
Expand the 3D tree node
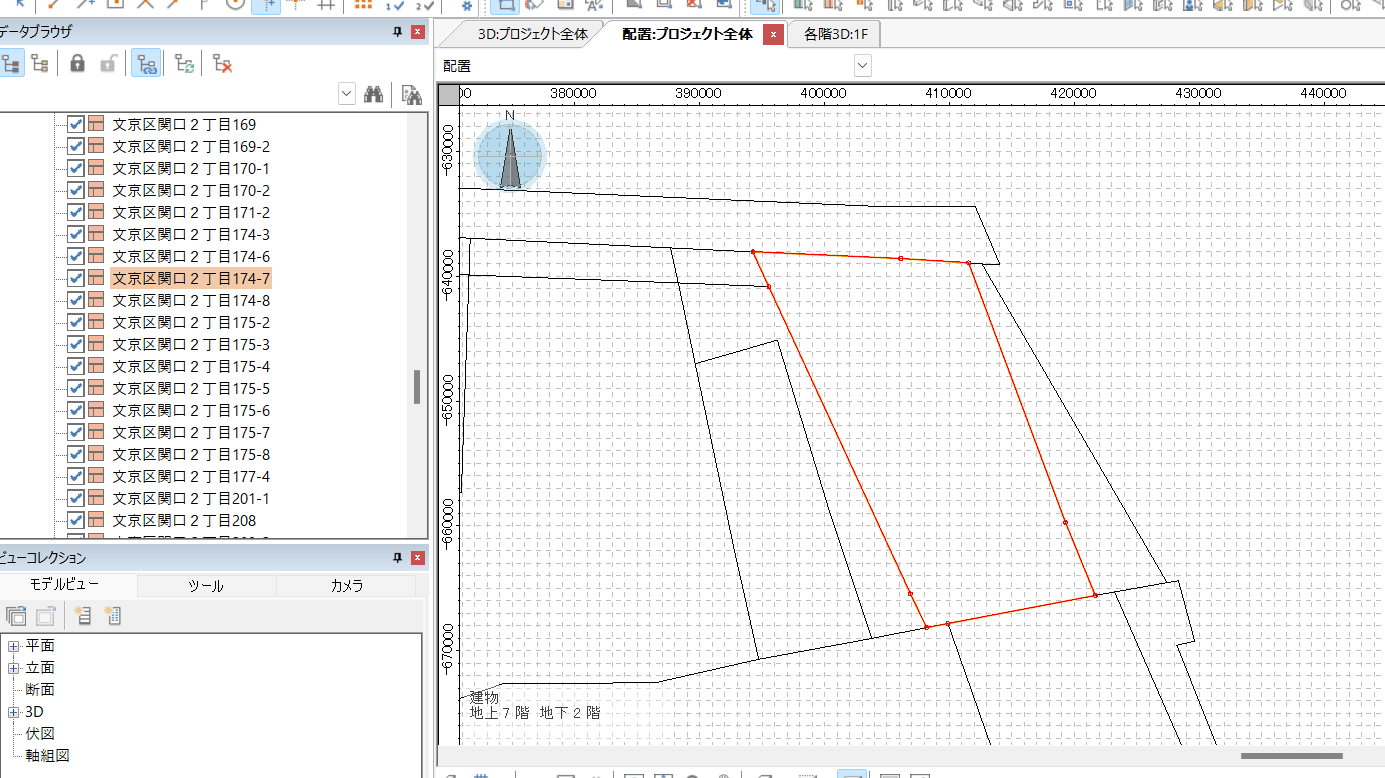coord(14,712)
